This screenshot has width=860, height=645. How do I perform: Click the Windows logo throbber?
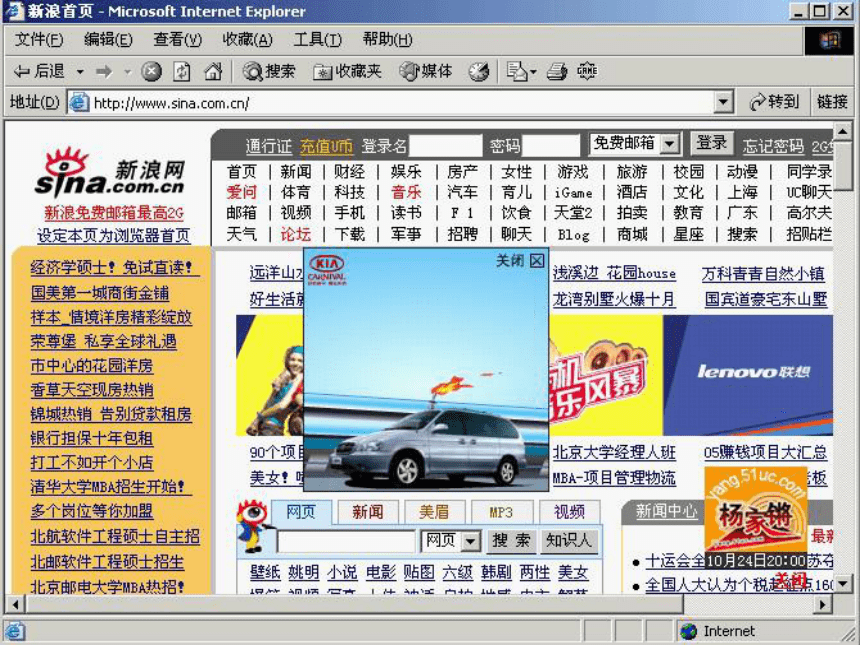pos(829,40)
